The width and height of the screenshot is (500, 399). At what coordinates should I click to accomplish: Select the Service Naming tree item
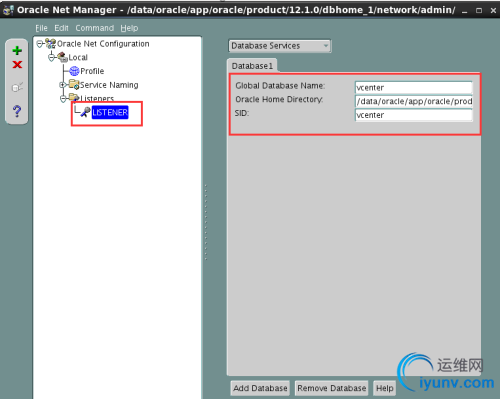pos(109,85)
